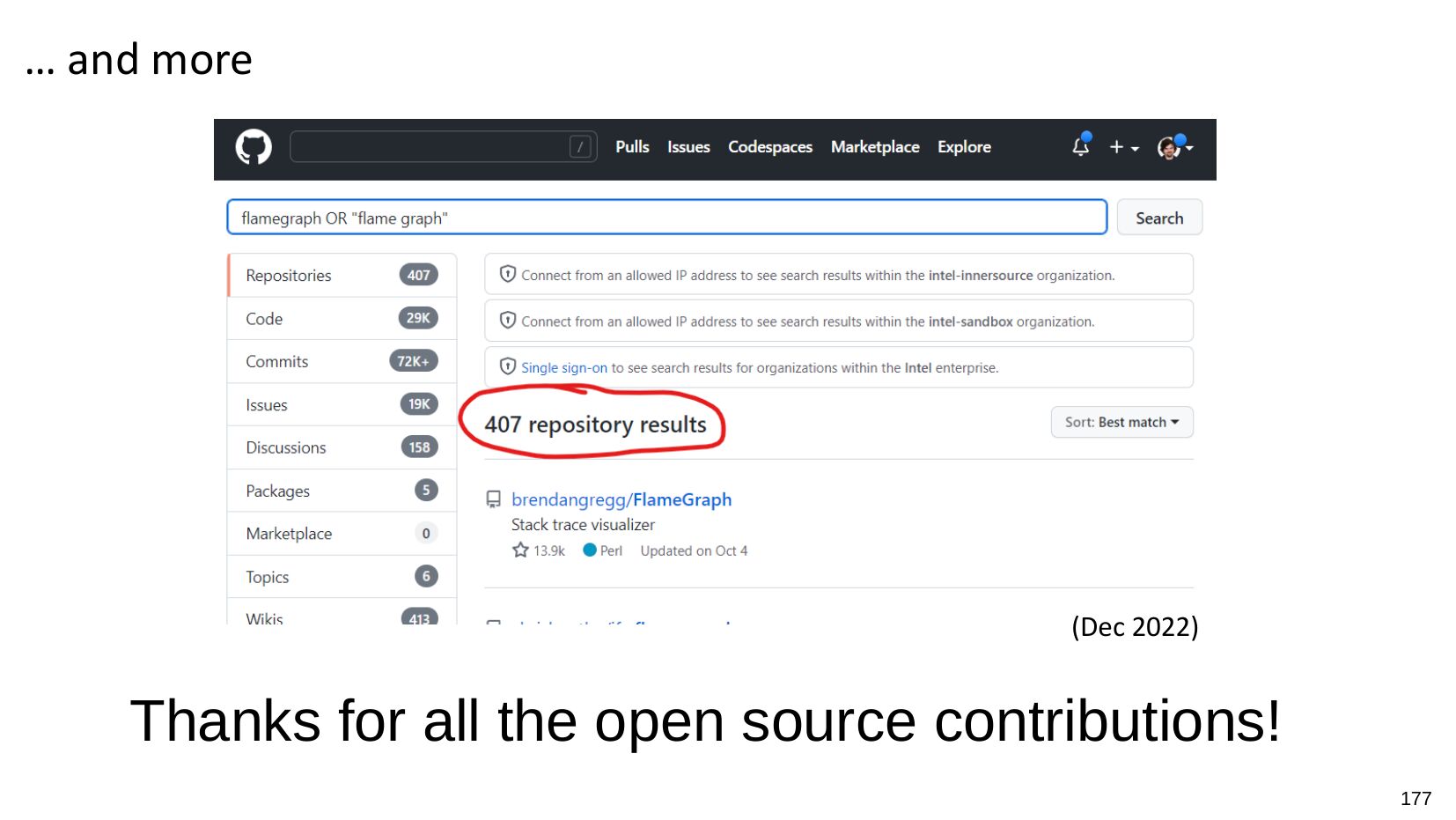This screenshot has height=820, width=1456.
Task: Click the GitHub Octocat logo
Action: [x=254, y=147]
